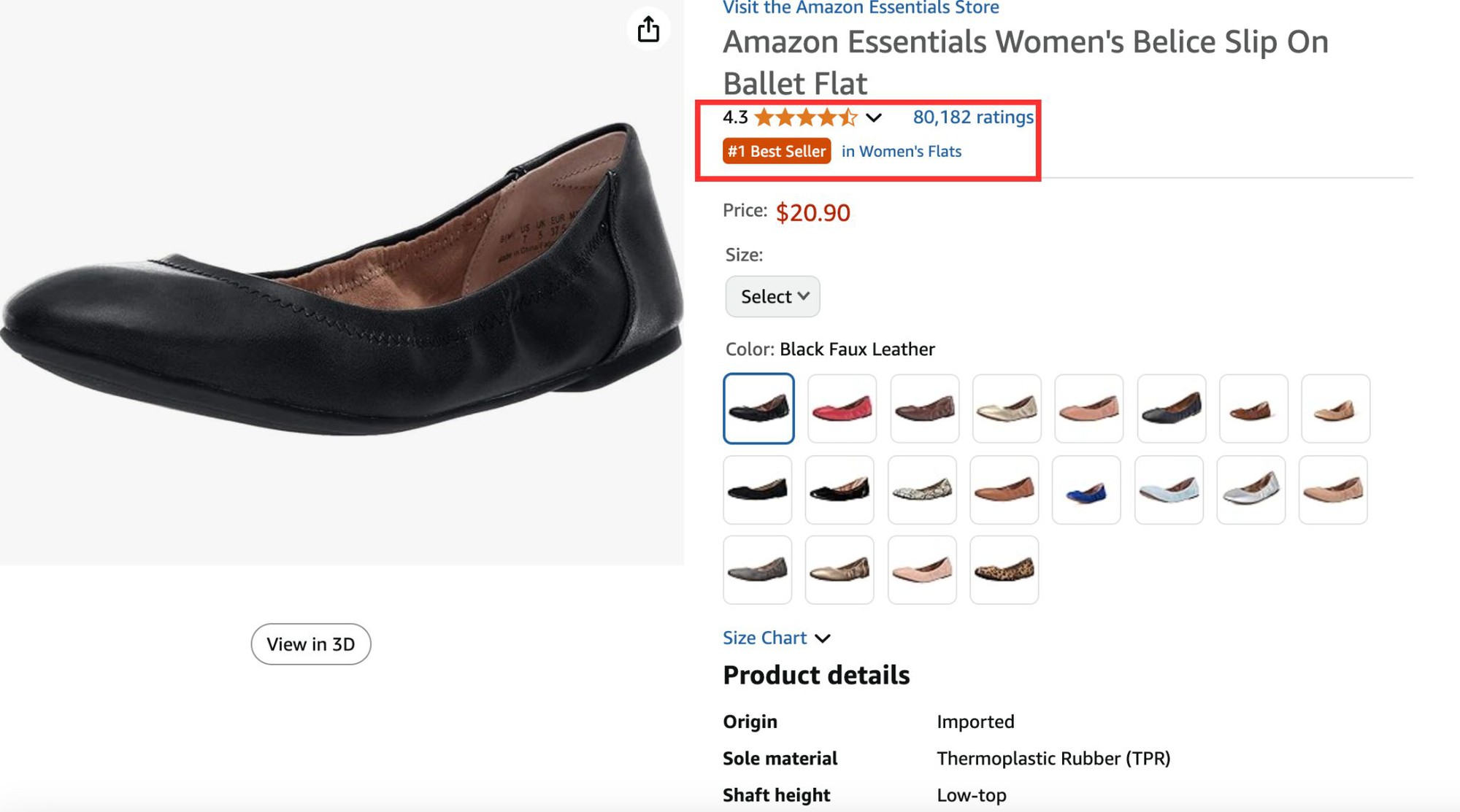Choose the royal blue flat swatch
The height and width of the screenshot is (812, 1460).
[x=1086, y=490]
